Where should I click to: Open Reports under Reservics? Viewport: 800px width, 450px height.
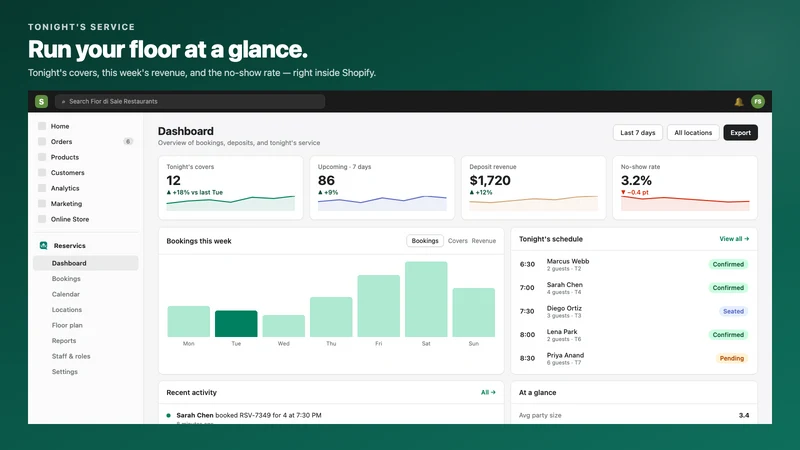(64, 341)
